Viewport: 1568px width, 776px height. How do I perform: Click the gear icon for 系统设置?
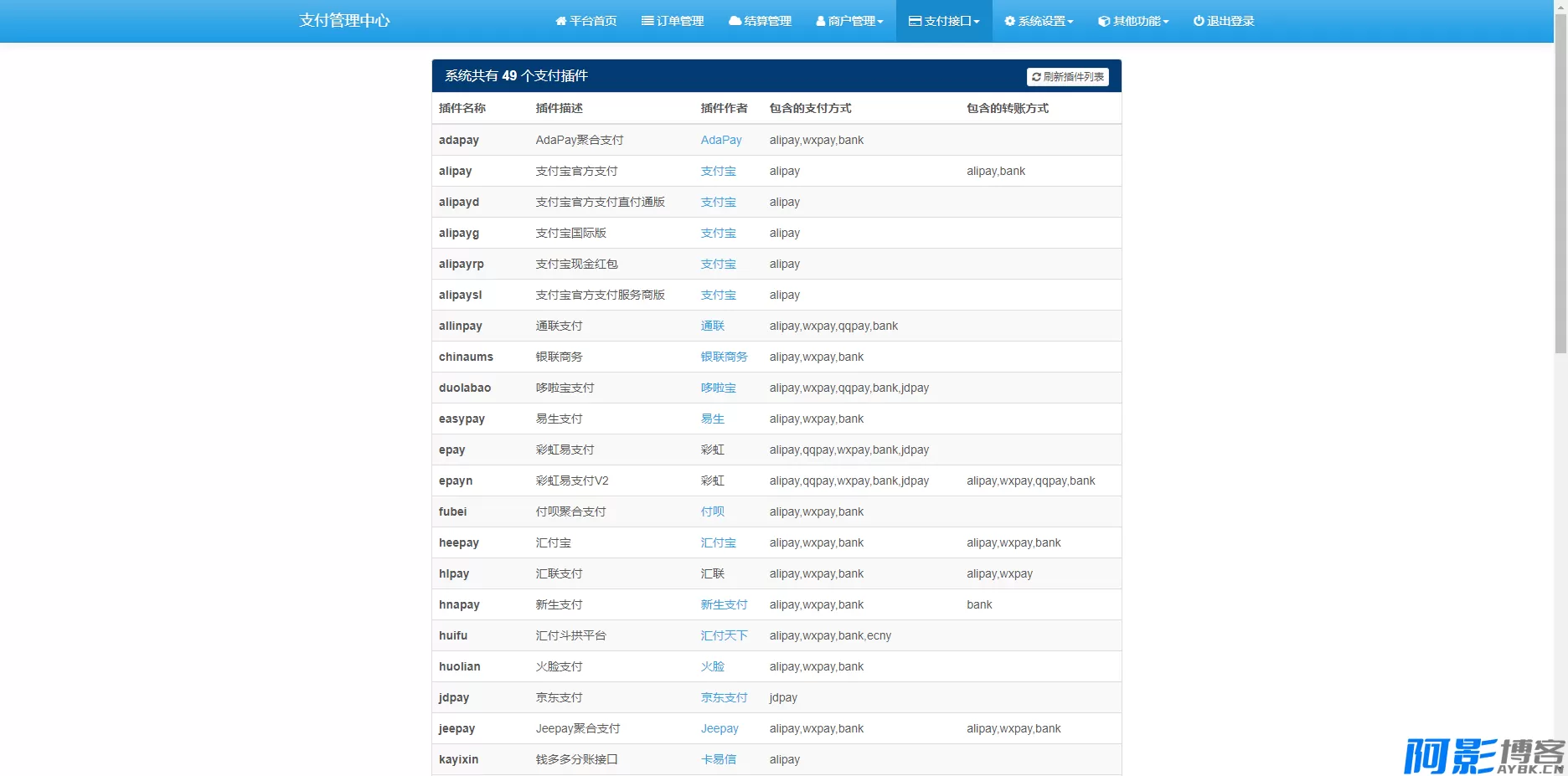1009,21
